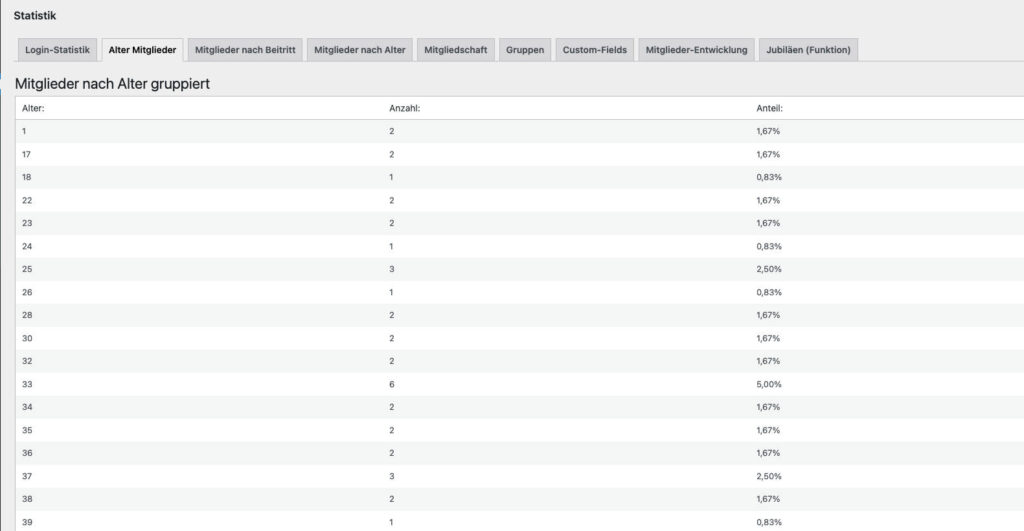The height and width of the screenshot is (531, 1024).
Task: Select the age 18 row cell
Action: pyautogui.click(x=28, y=177)
